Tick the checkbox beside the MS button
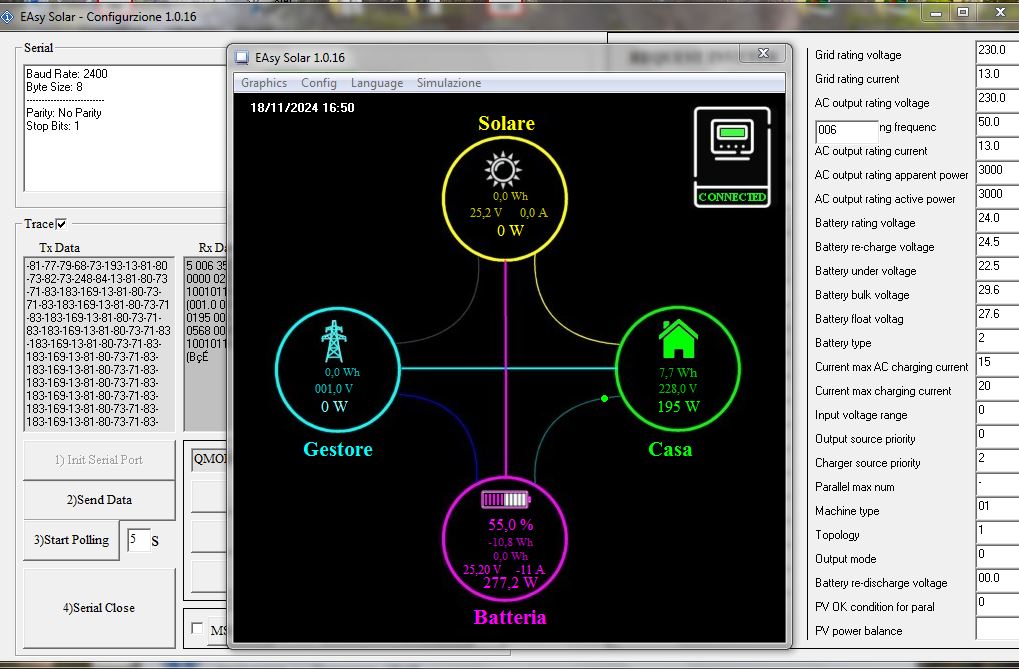The image size is (1019, 669). coord(197,629)
